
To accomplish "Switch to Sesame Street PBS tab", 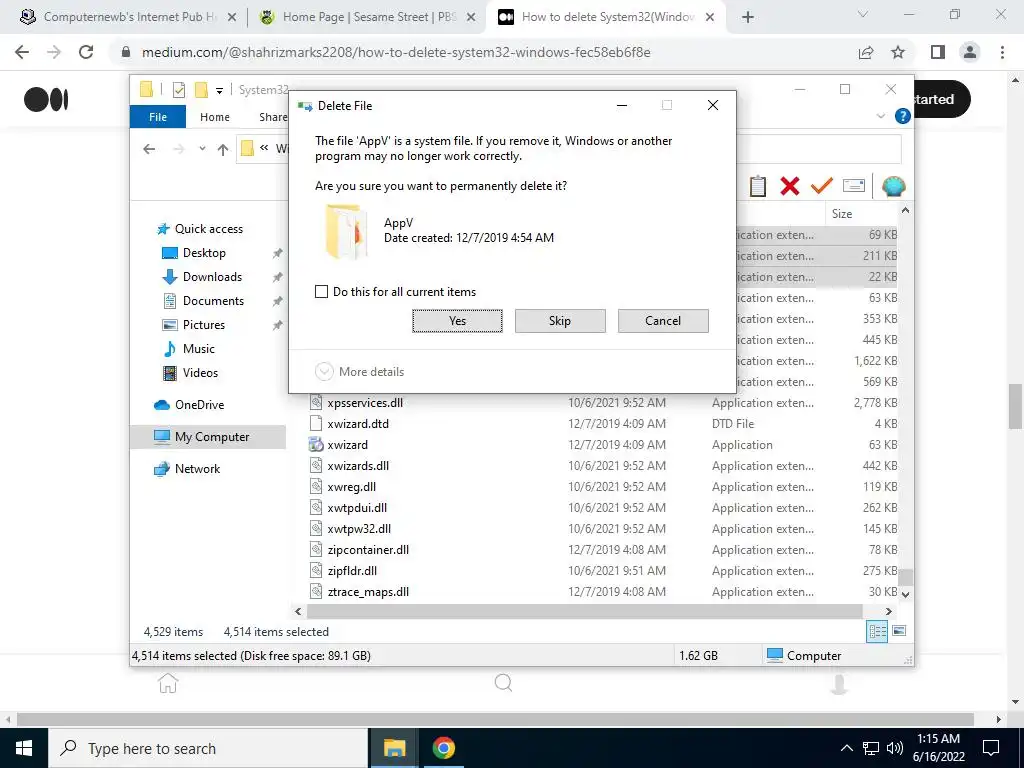I will pyautogui.click(x=367, y=17).
